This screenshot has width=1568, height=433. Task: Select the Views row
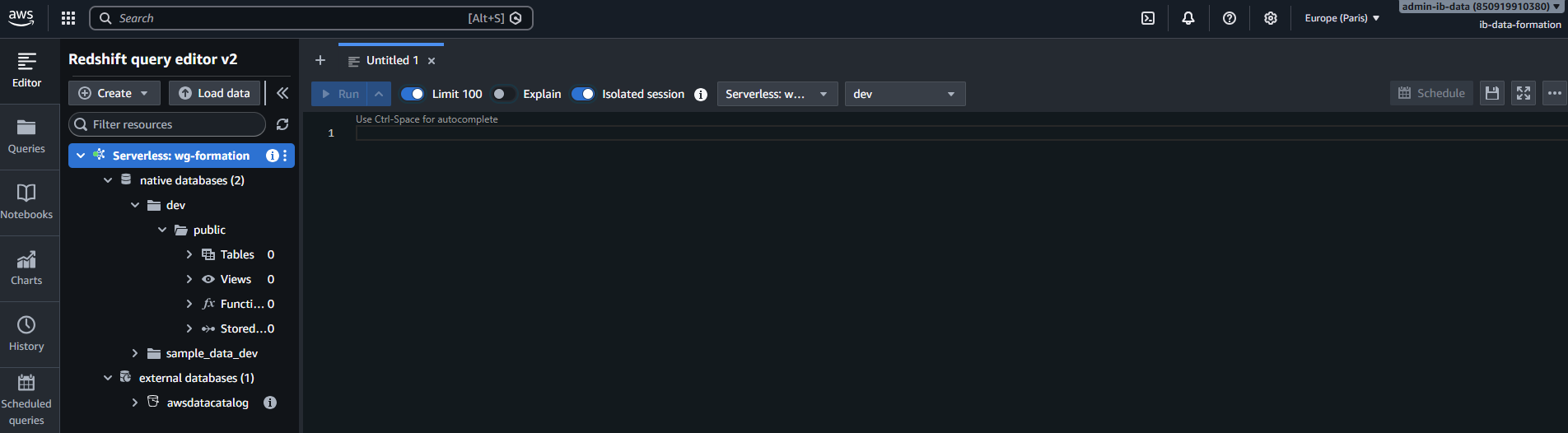click(181, 279)
